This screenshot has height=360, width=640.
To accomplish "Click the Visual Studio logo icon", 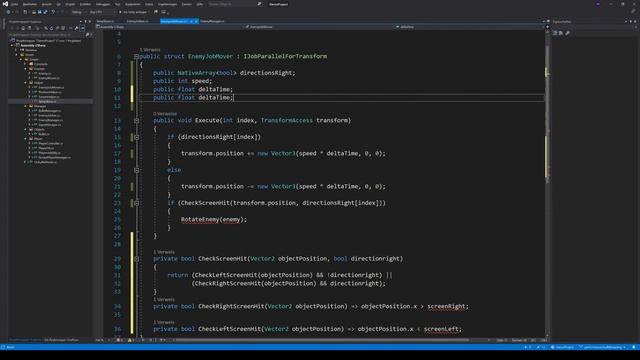I will pyautogui.click(x=5, y=4).
